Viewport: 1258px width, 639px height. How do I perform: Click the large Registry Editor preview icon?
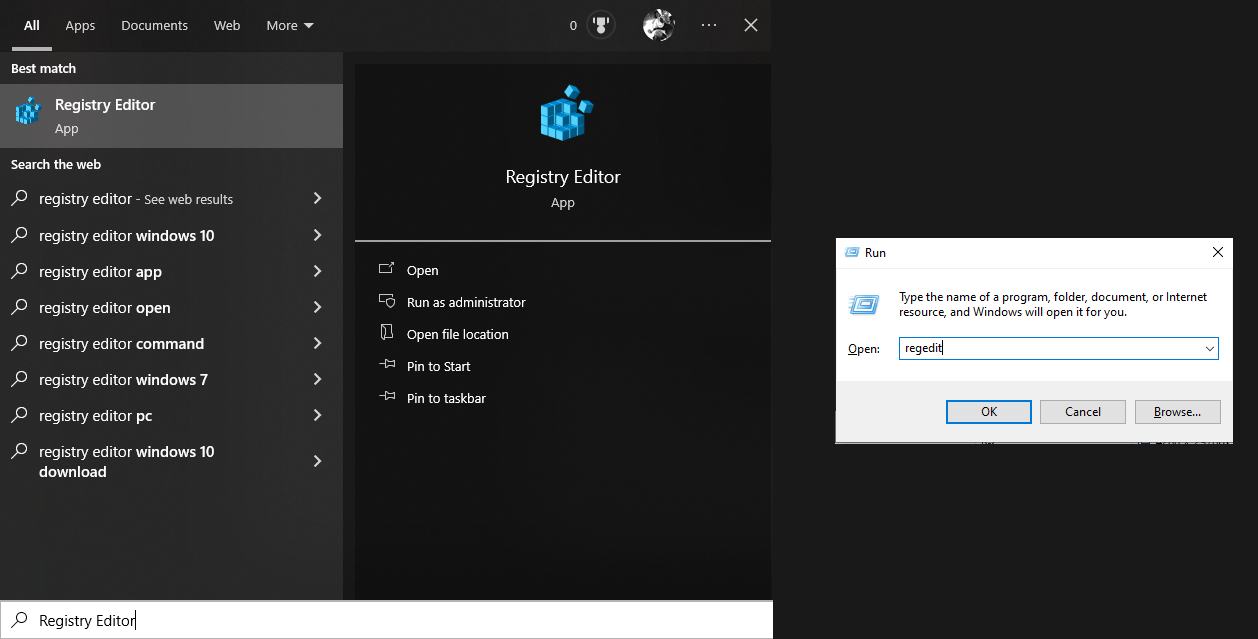coord(565,113)
